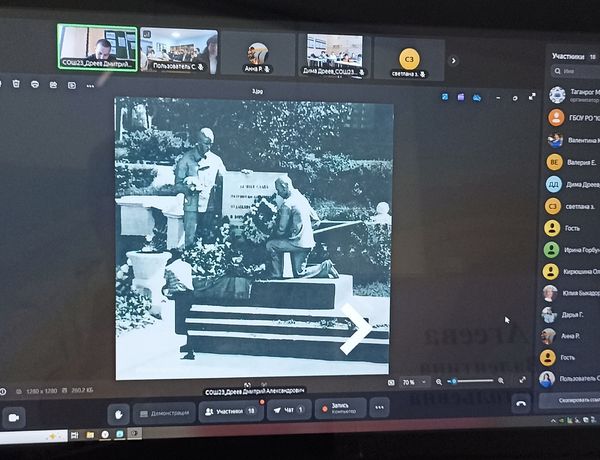The height and width of the screenshot is (460, 600).
Task: Open the Демонстрация screen share button
Action: click(x=163, y=411)
